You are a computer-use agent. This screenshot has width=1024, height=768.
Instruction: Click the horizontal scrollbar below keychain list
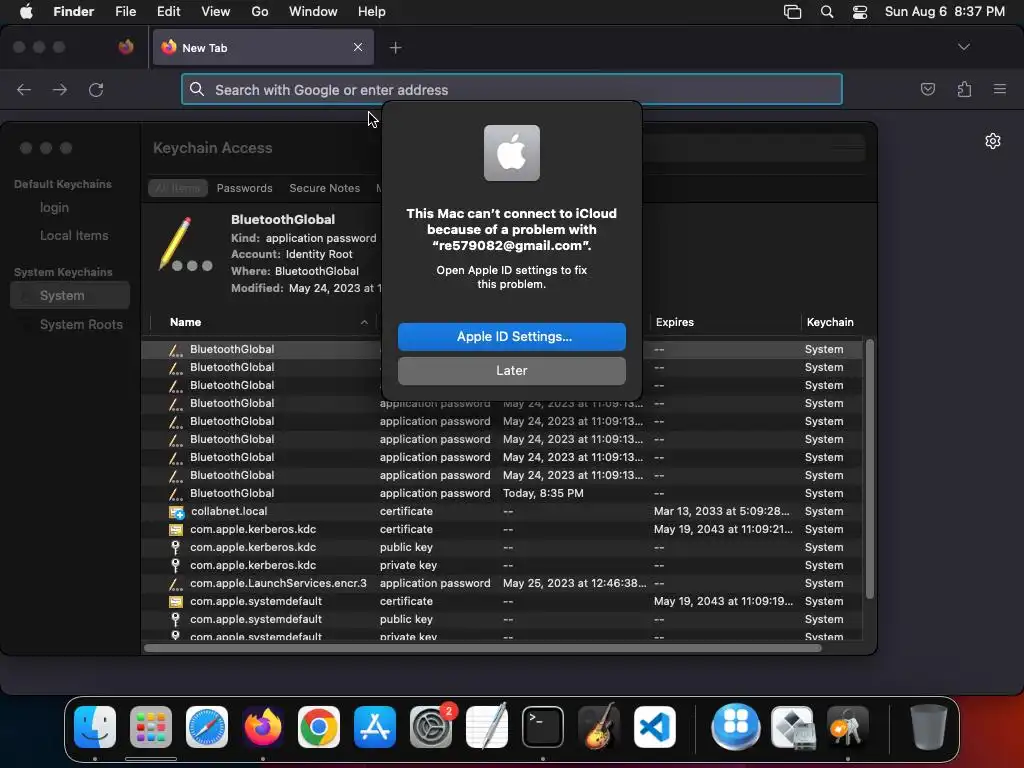pos(483,648)
